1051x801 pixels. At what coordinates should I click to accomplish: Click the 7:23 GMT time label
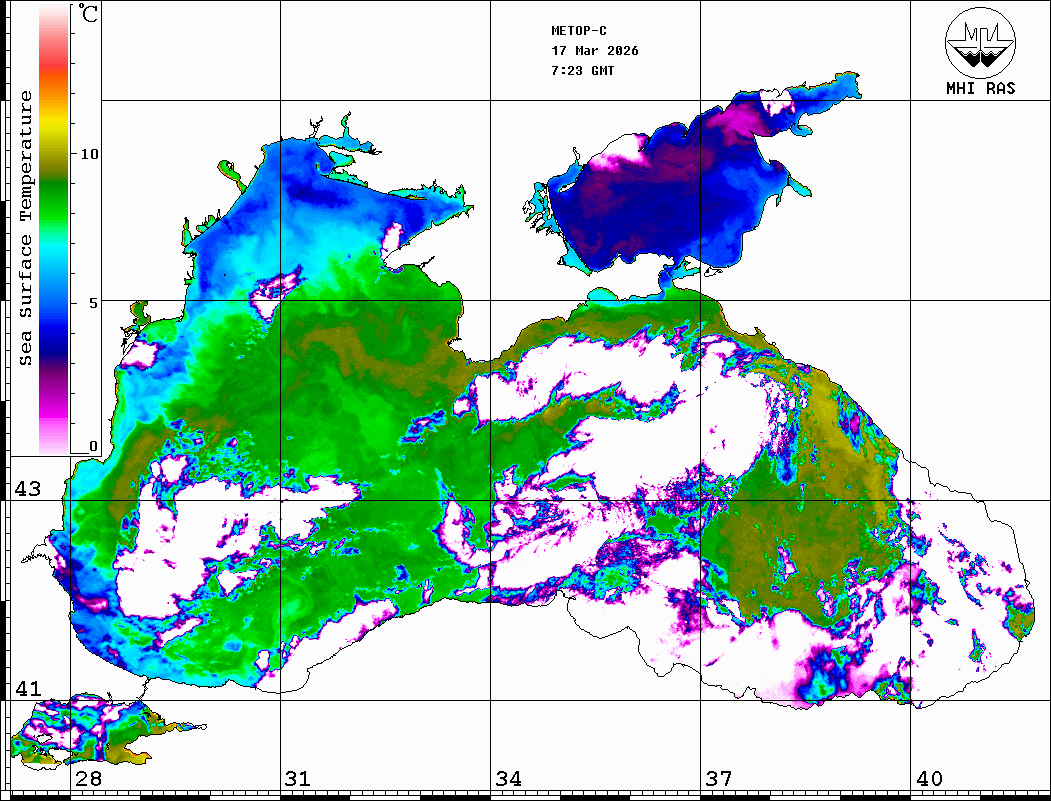coord(583,71)
